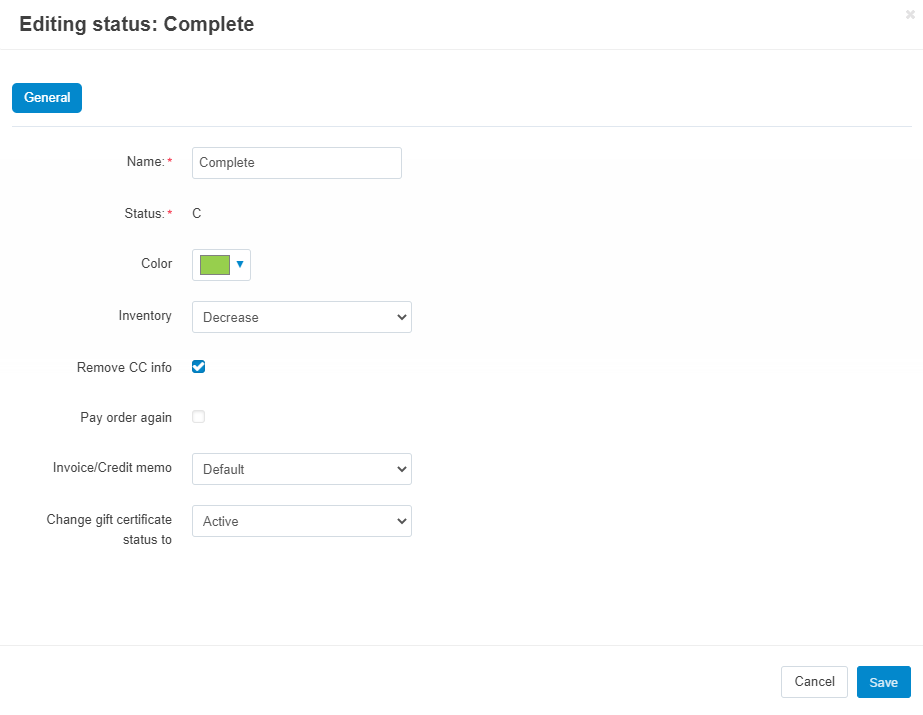The width and height of the screenshot is (923, 715).
Task: Expand the Inventory dropdown set to Decrease
Action: coord(302,317)
